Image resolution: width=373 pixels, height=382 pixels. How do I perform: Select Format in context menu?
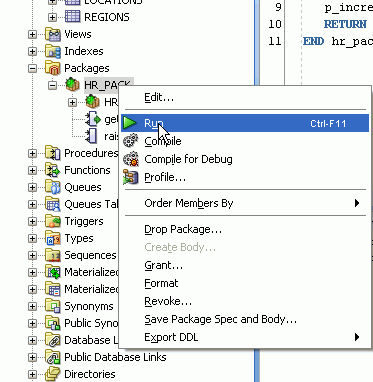pos(245,283)
